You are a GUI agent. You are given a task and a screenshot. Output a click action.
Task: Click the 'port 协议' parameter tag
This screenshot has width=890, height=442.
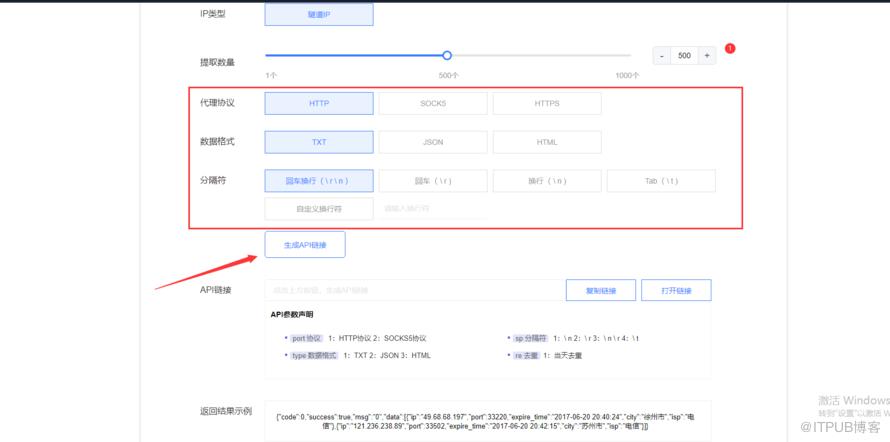307,338
